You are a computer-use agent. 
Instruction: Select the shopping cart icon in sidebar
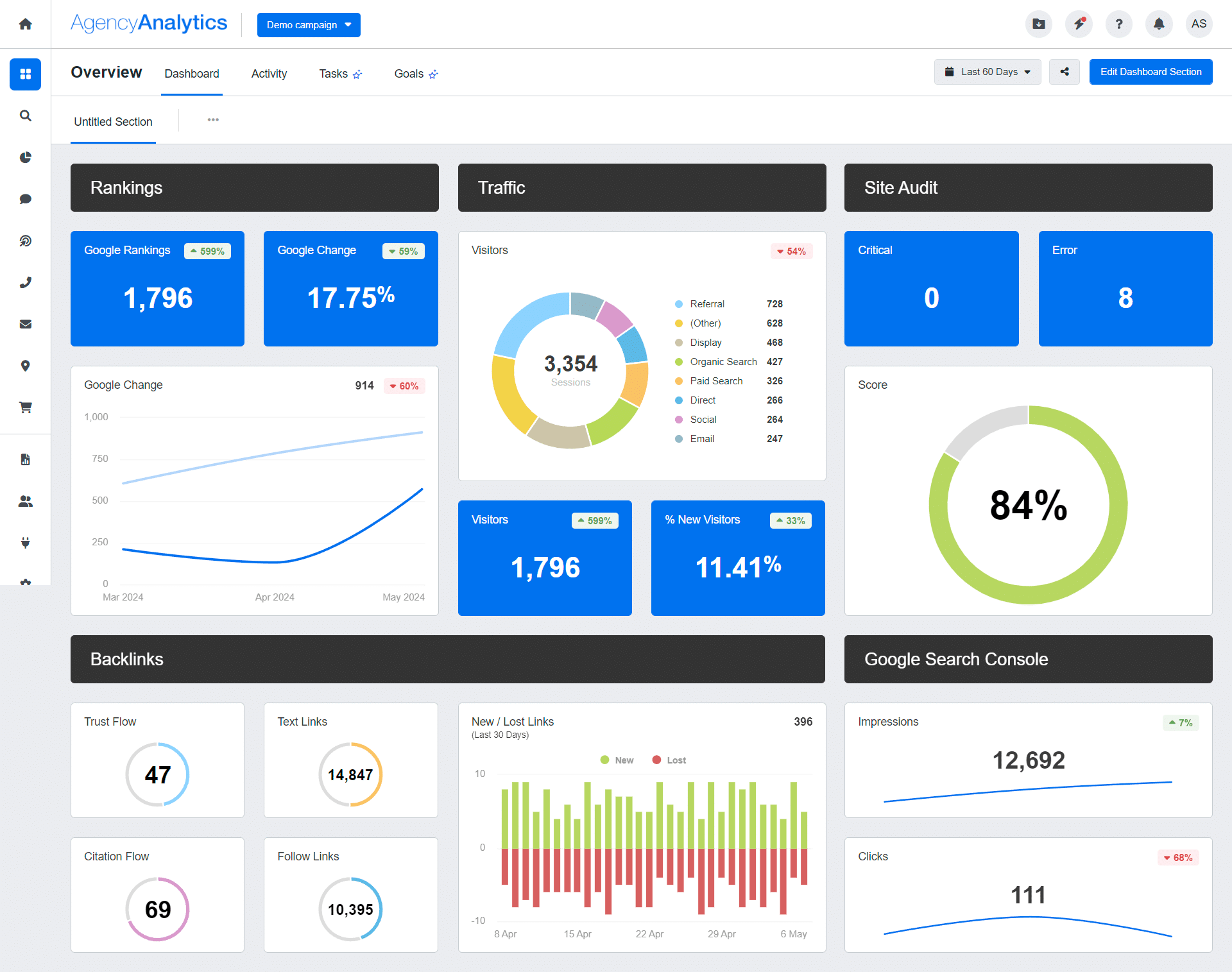(x=25, y=407)
